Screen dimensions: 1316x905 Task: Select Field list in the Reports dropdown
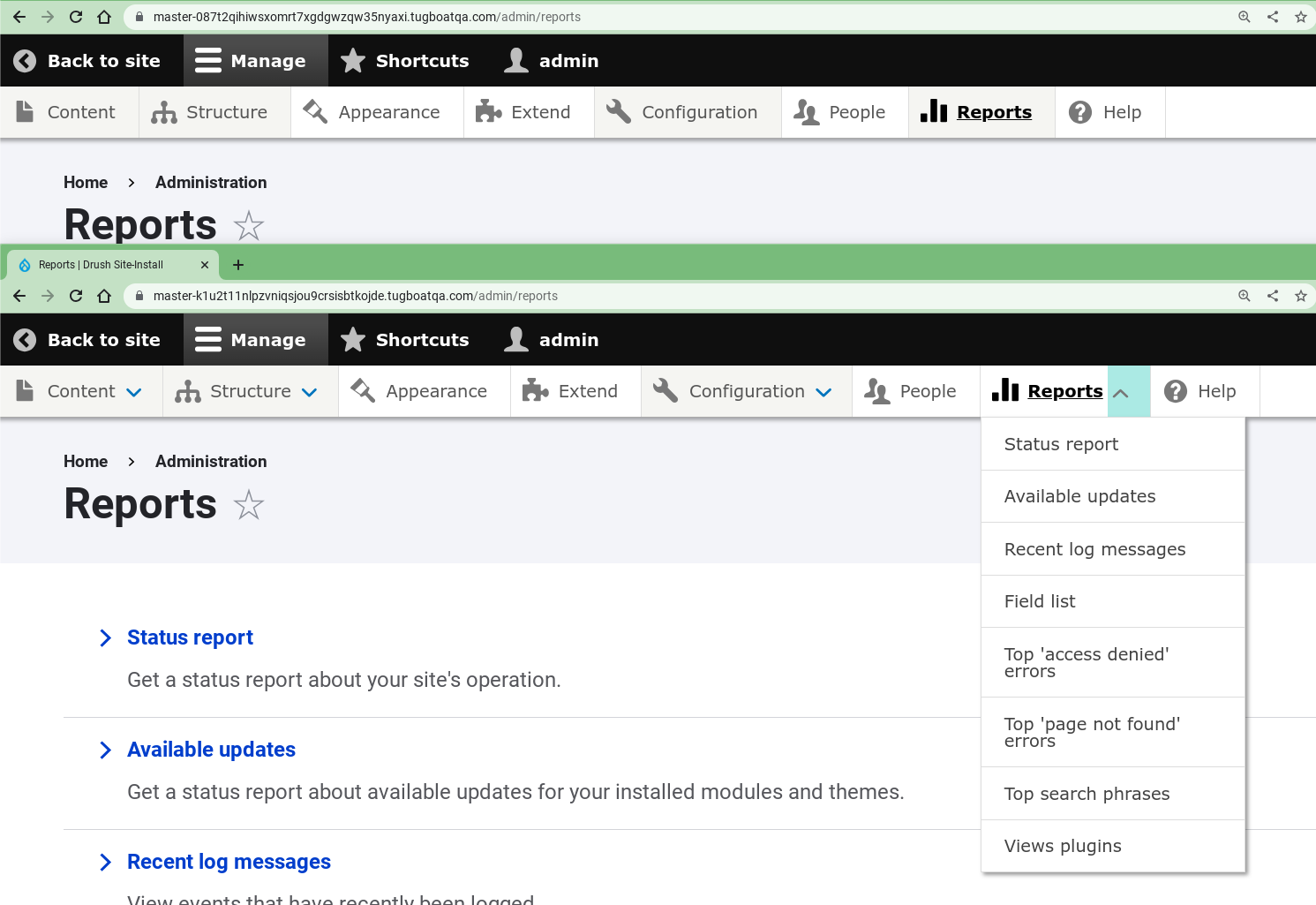tap(1040, 601)
